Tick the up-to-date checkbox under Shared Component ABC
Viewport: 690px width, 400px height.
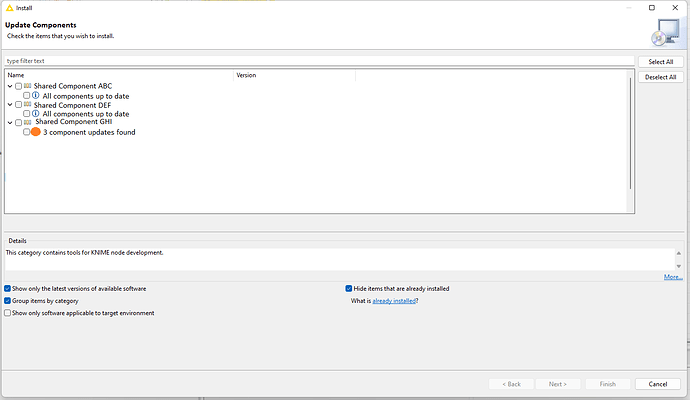(26, 95)
